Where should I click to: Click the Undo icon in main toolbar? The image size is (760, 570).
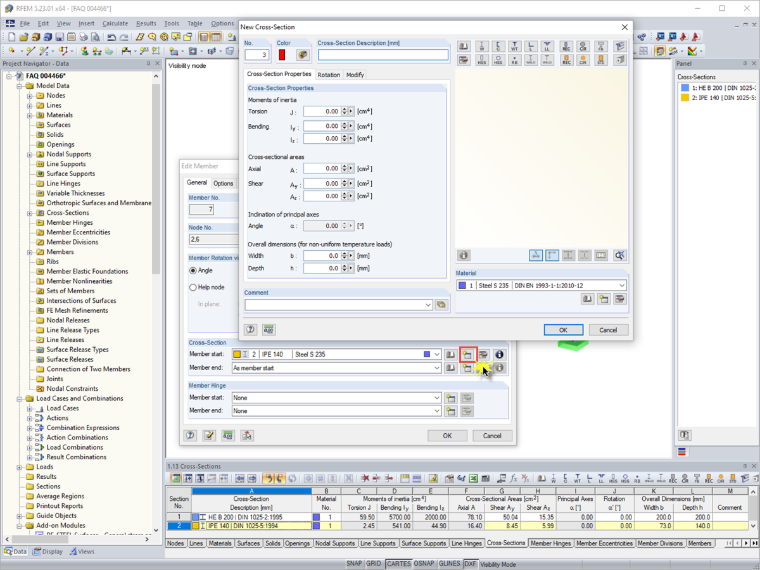pos(111,37)
